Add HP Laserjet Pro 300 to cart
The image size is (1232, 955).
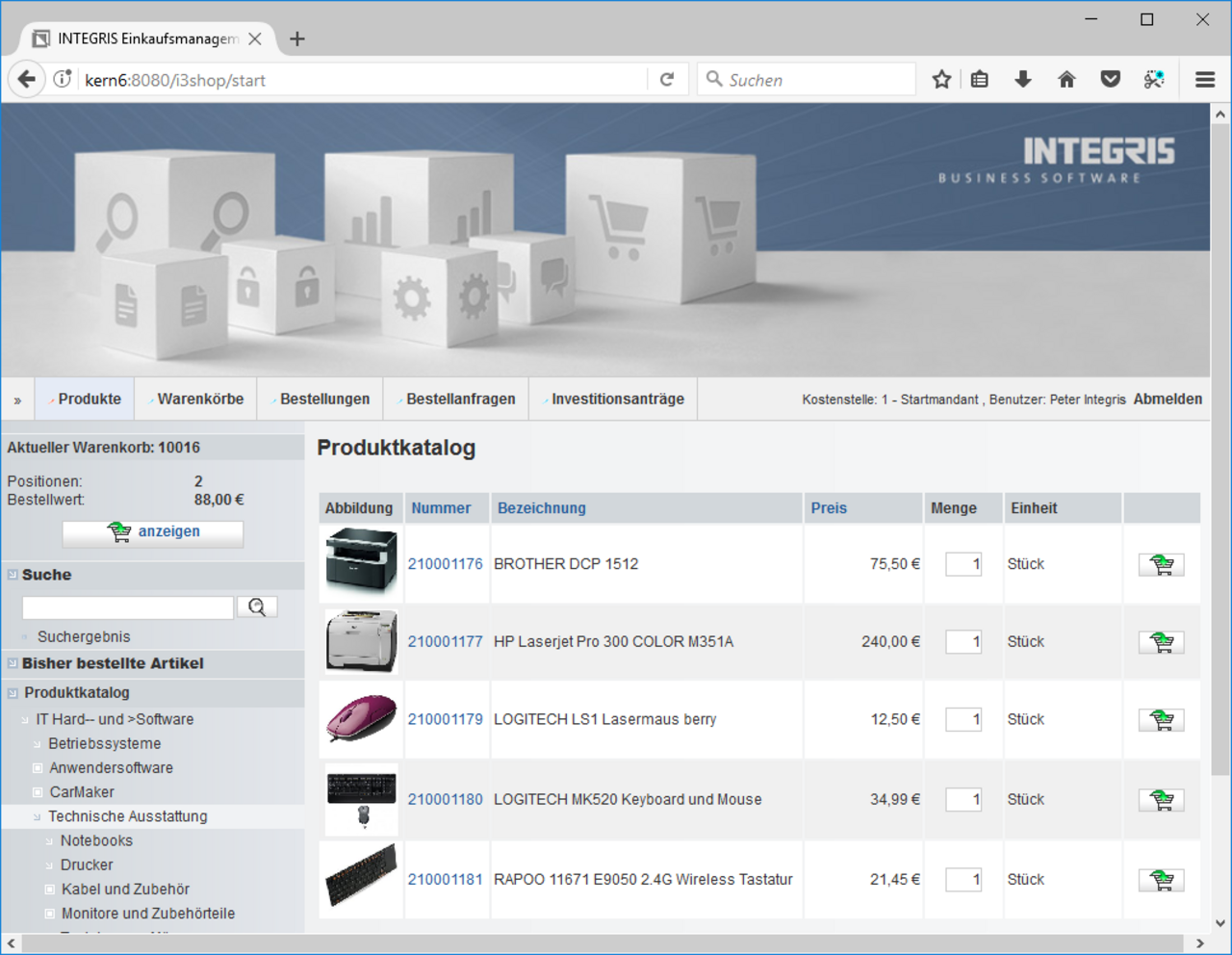[x=1161, y=642]
